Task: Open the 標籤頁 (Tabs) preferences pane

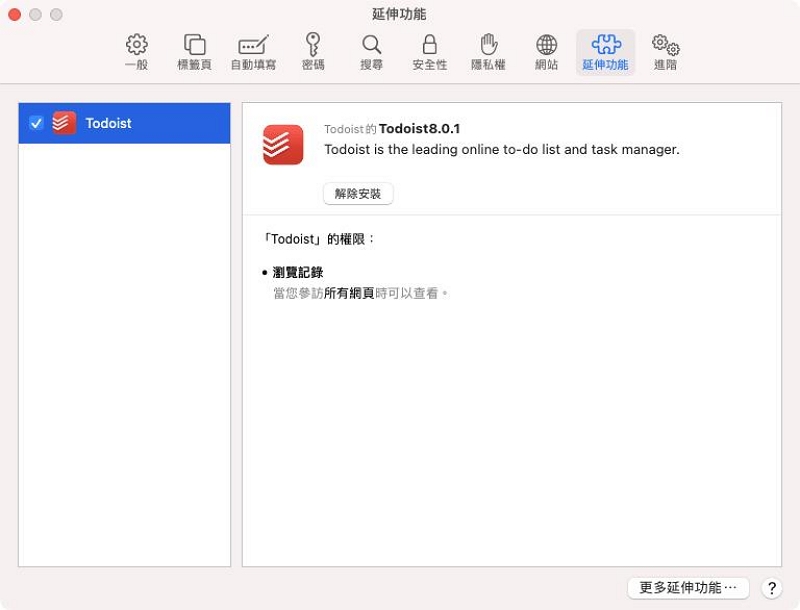Action: point(194,52)
